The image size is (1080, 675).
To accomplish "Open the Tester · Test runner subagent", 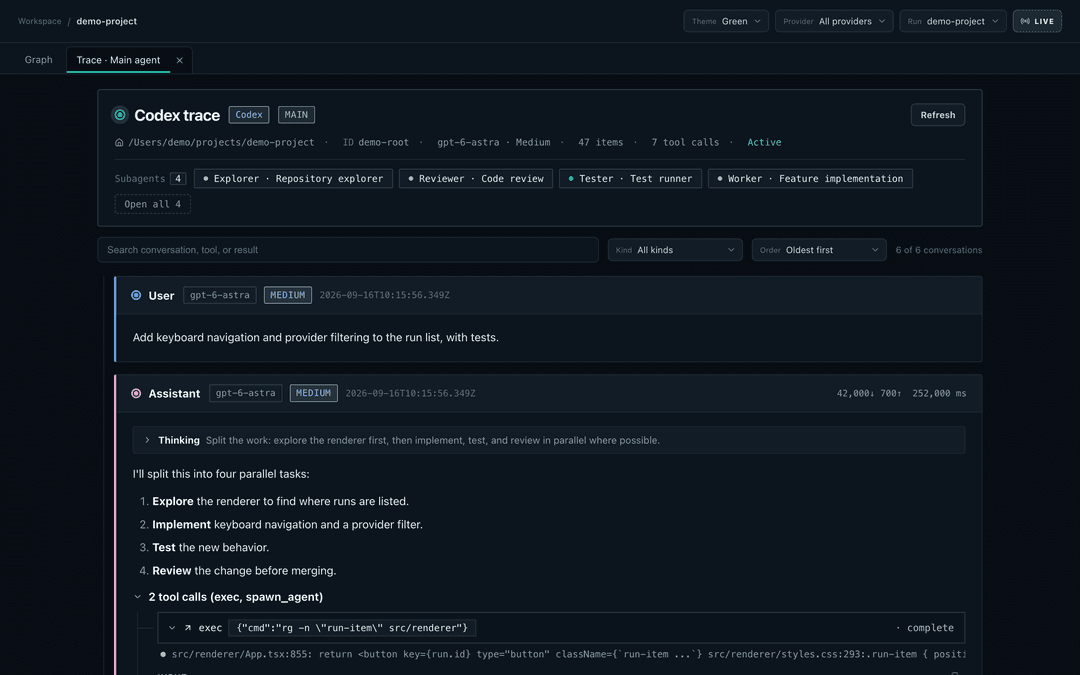I will (630, 179).
